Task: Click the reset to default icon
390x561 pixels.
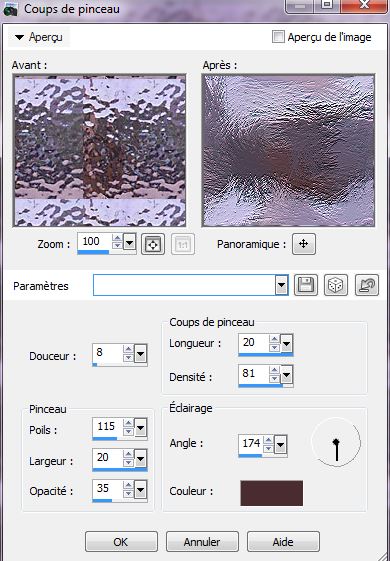Action: coord(367,285)
